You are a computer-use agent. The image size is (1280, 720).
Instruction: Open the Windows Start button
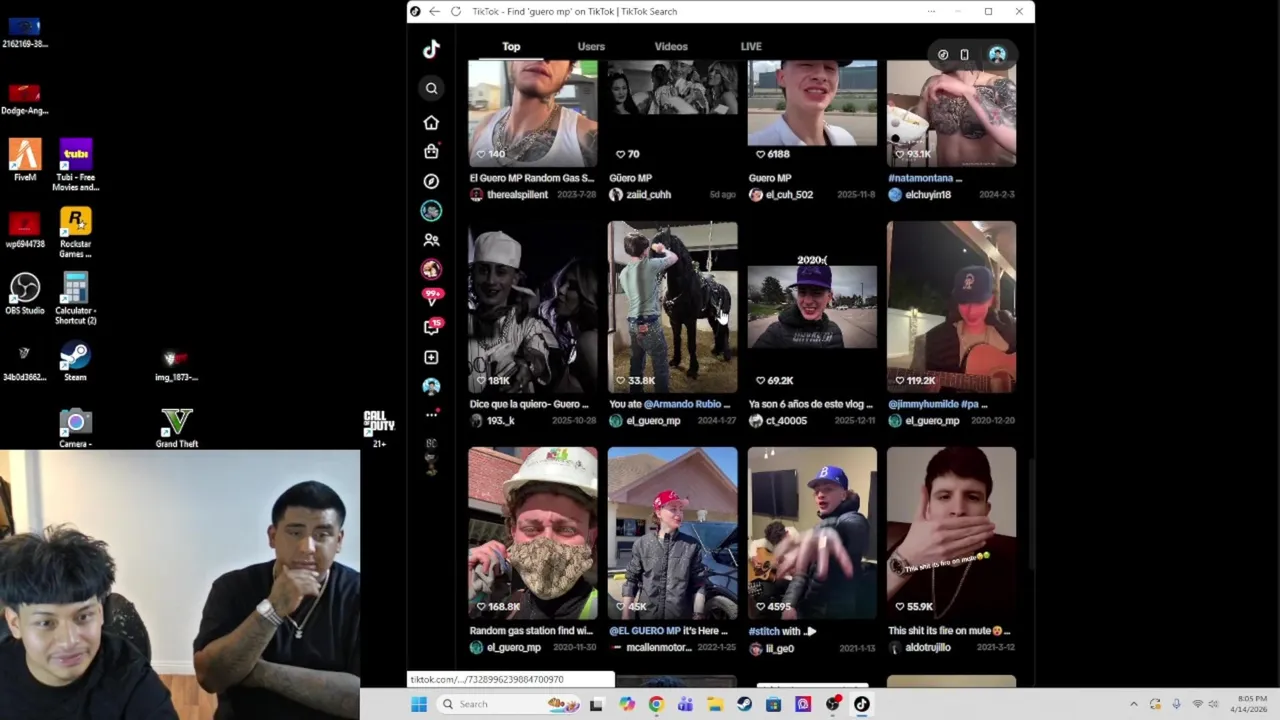coord(419,704)
